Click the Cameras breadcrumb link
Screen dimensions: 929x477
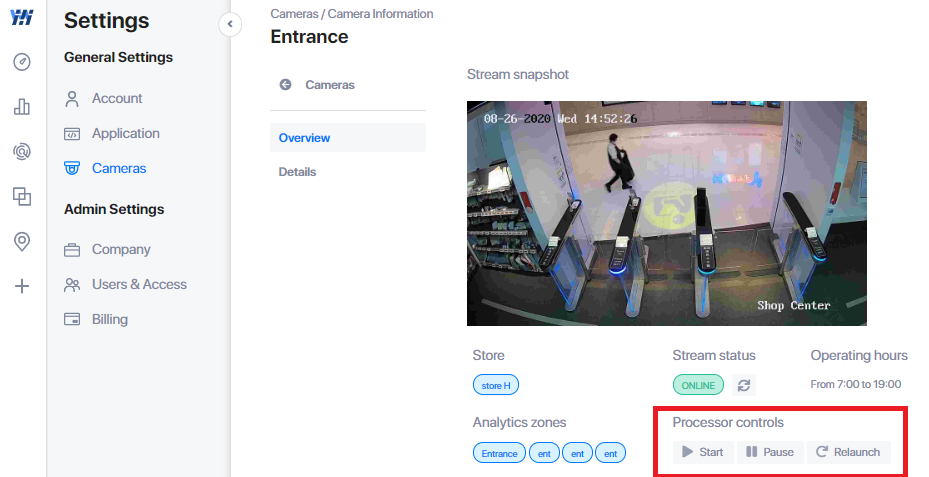click(294, 14)
